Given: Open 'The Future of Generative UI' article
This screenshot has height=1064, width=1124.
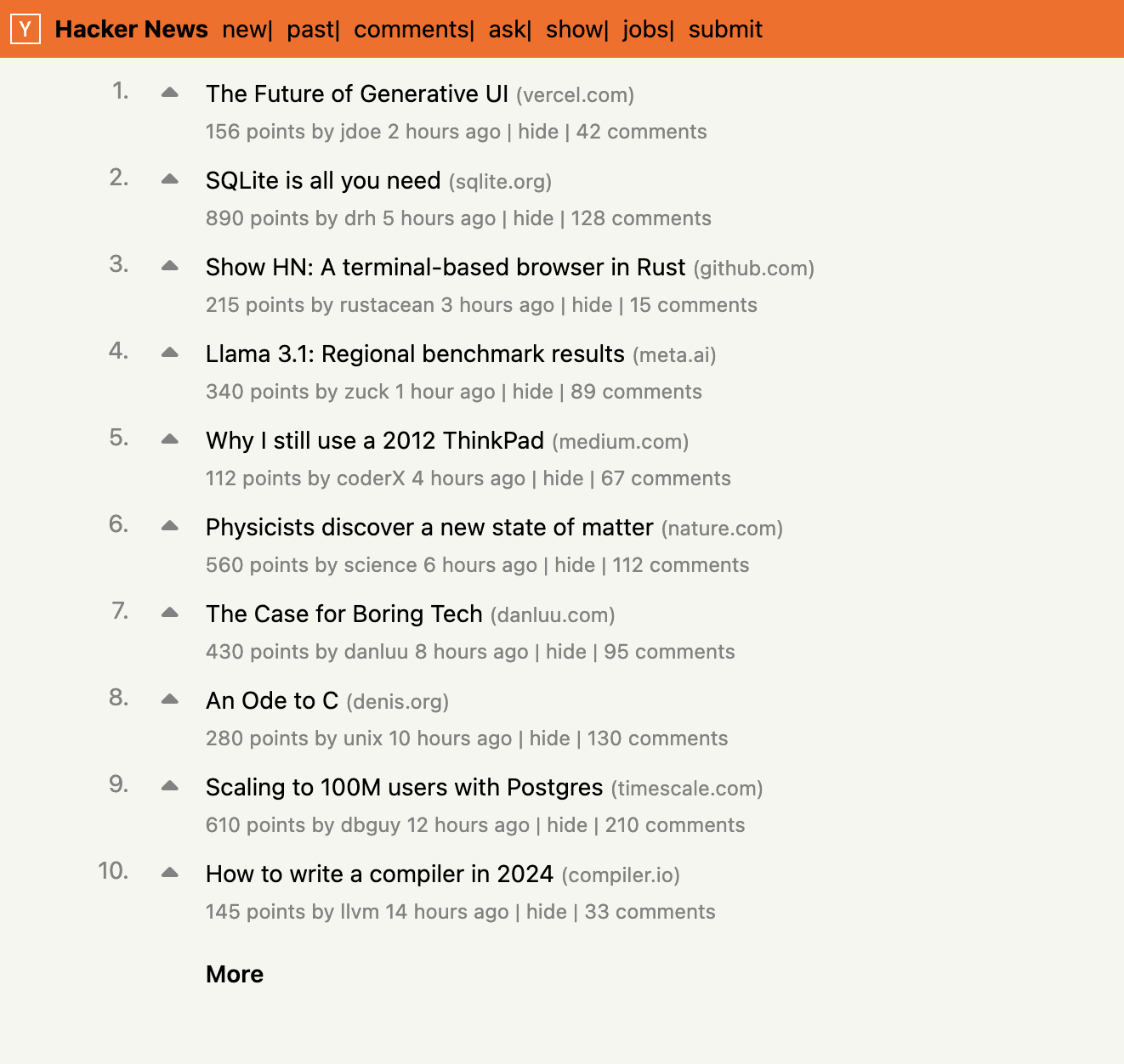Looking at the screenshot, I should (x=357, y=93).
